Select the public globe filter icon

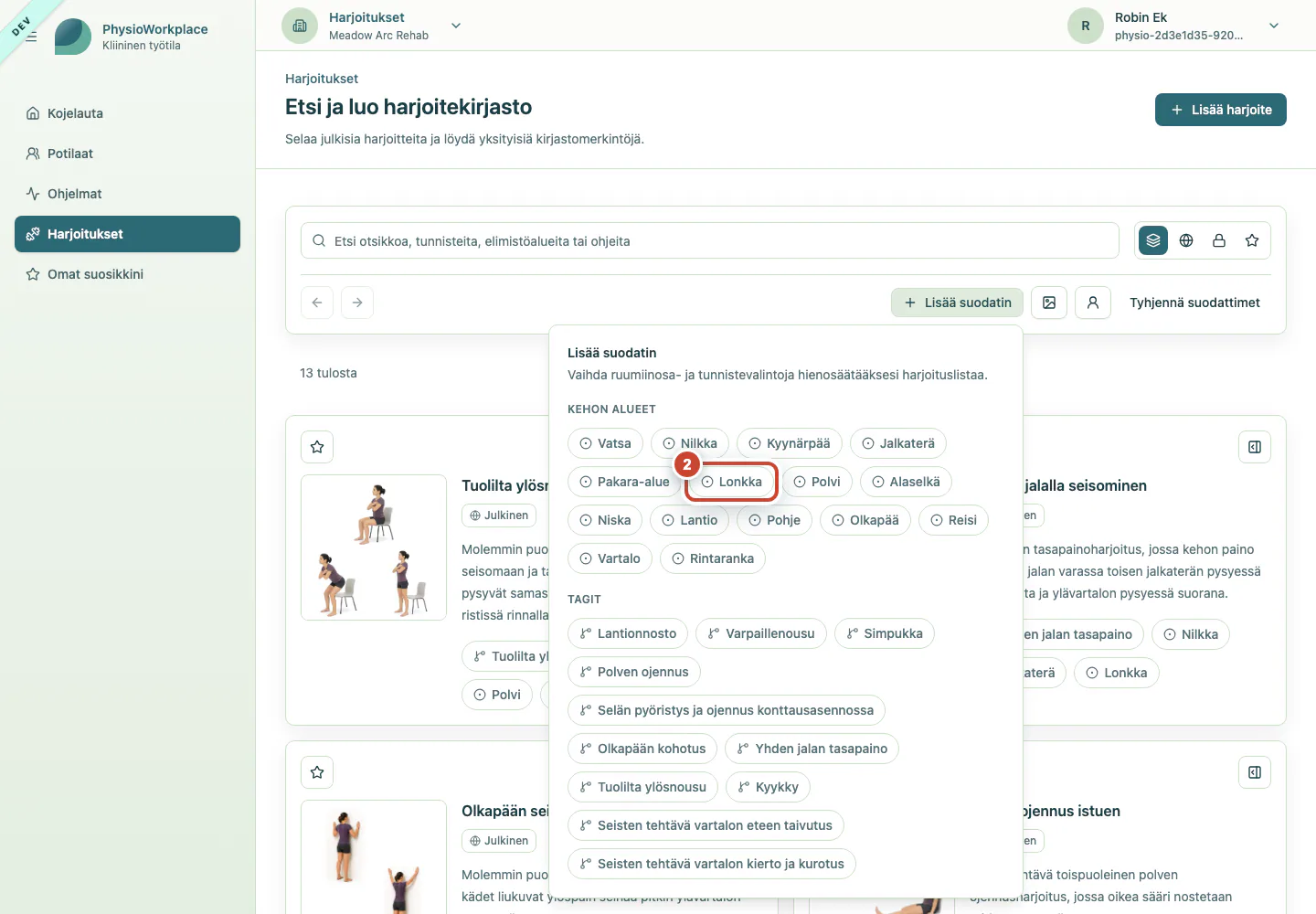1186,240
